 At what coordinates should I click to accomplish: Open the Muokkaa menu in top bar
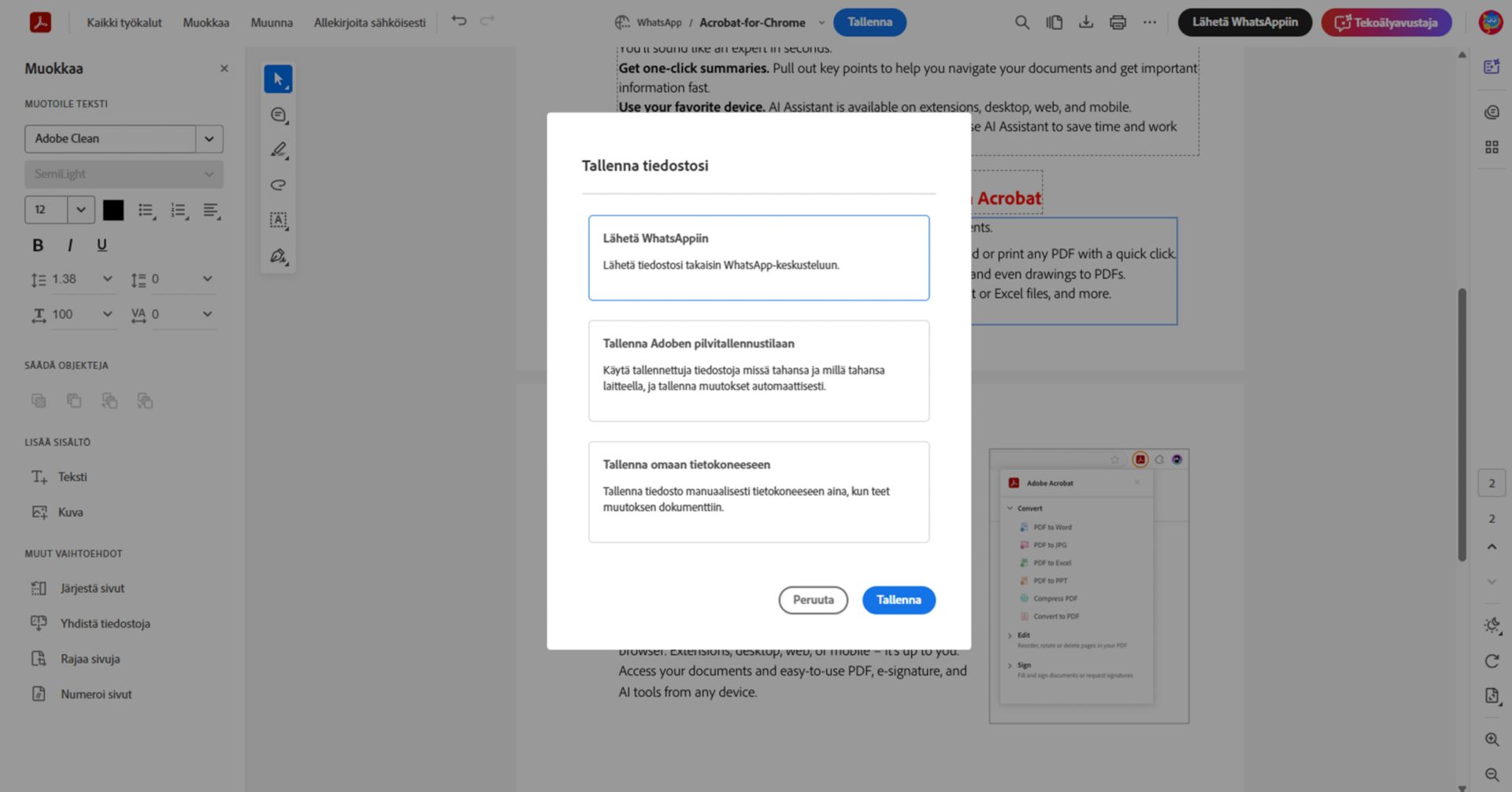[x=206, y=23]
